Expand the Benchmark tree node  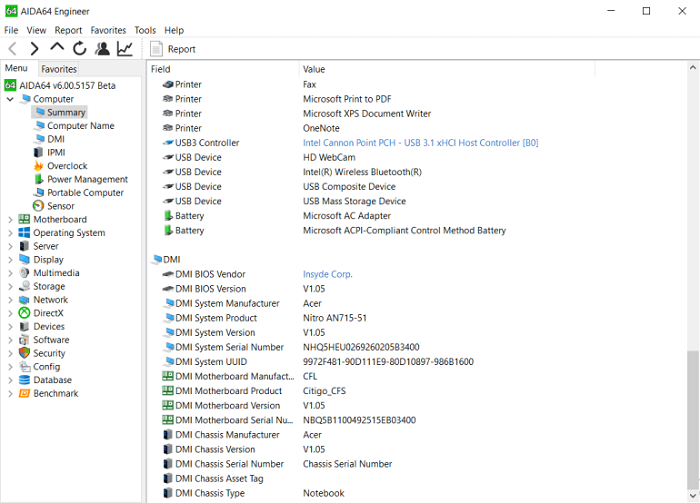coord(10,394)
